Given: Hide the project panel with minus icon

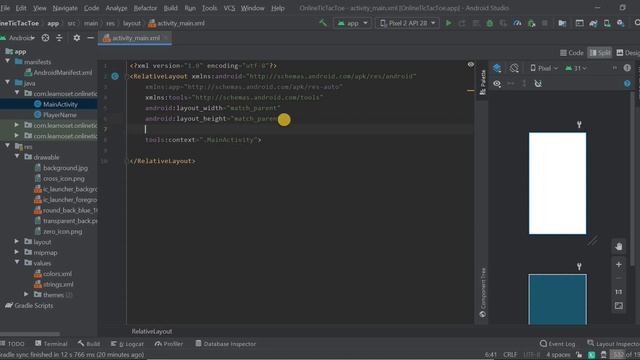Looking at the screenshot, I should point(90,38).
